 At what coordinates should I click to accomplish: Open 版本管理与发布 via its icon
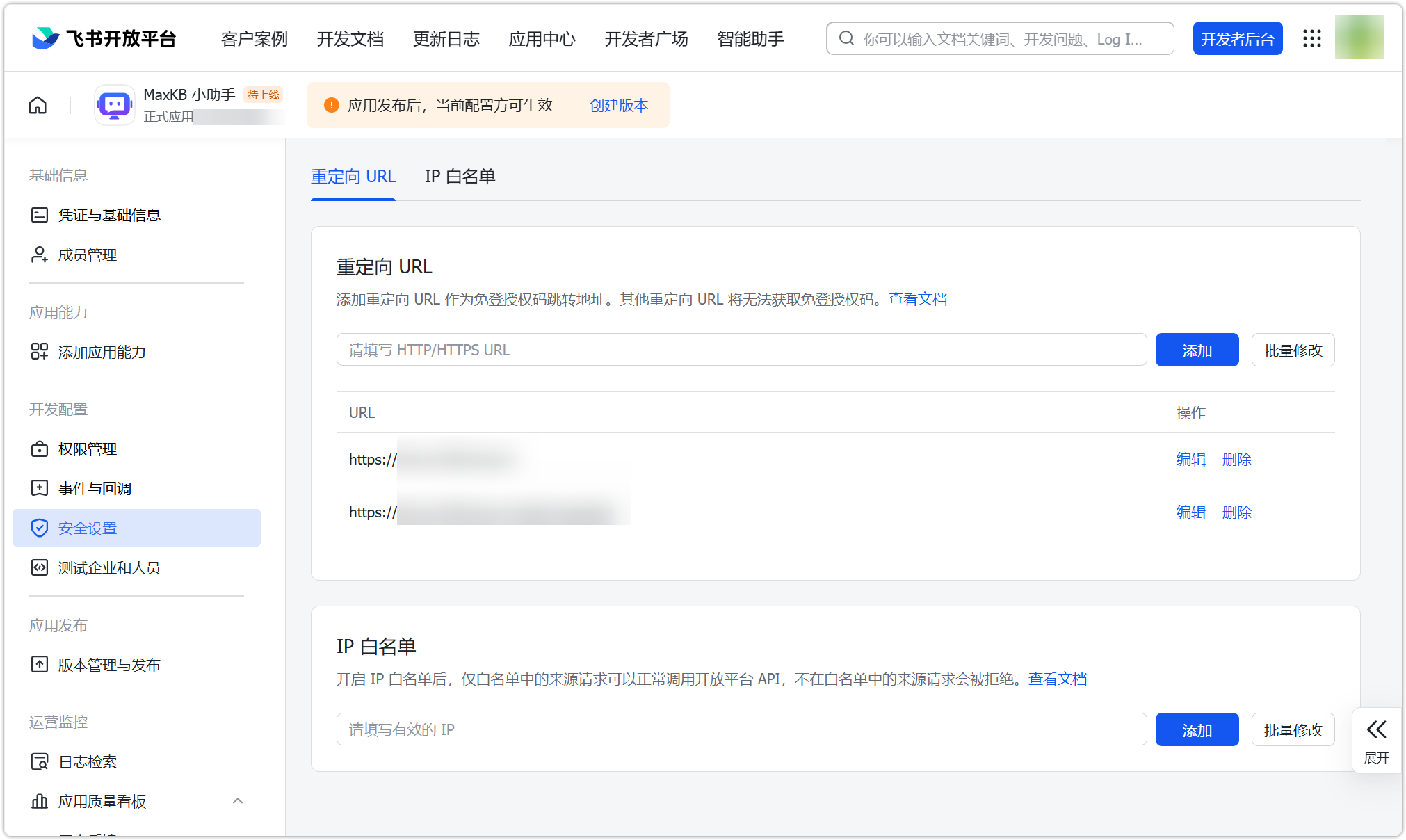pyautogui.click(x=39, y=665)
